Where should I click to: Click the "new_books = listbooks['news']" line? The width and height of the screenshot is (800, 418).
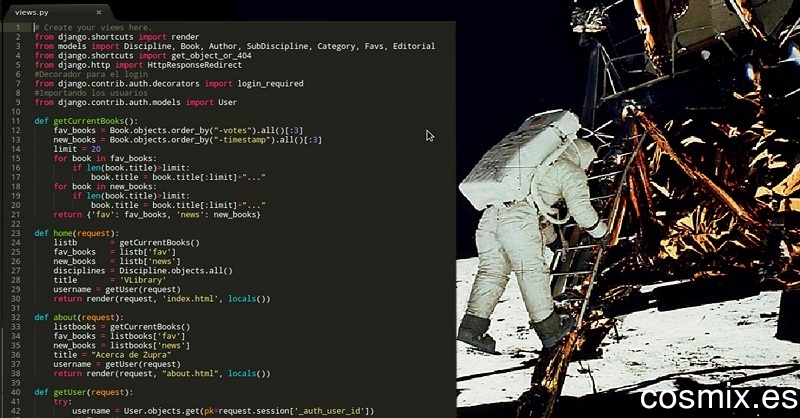[121, 346]
